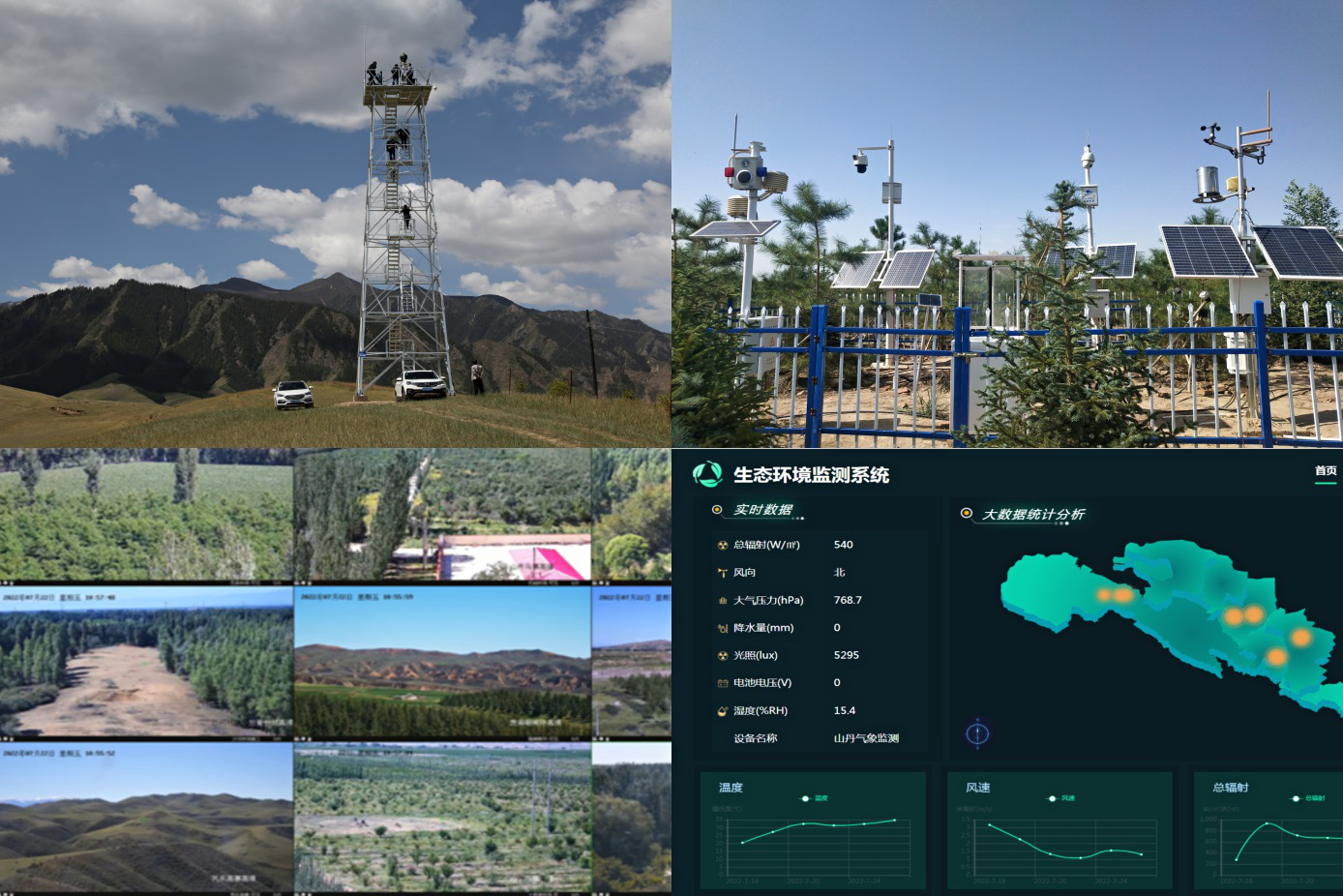Viewport: 1343px width, 896px height.
Task: Select the 实时数据 real-time data section header
Action: pyautogui.click(x=762, y=510)
